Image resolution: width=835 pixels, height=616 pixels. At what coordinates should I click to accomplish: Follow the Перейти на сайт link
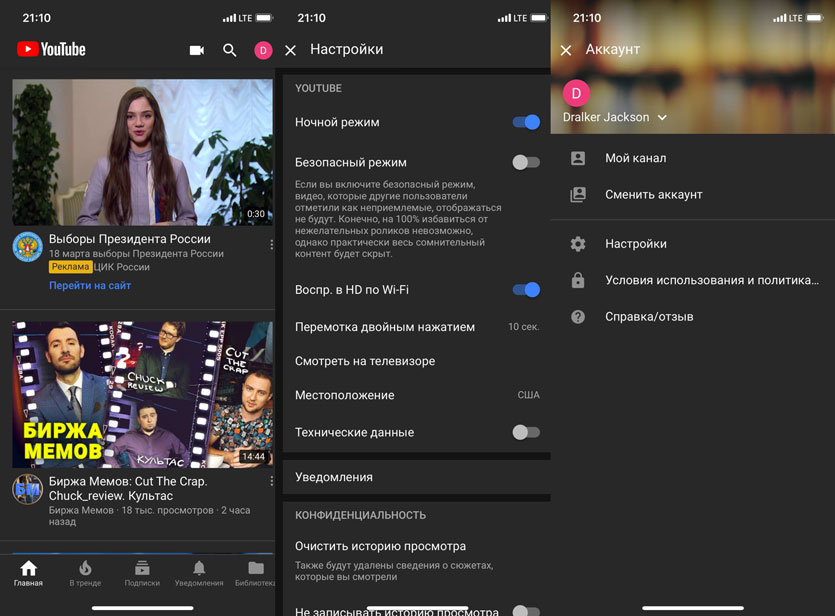90,285
